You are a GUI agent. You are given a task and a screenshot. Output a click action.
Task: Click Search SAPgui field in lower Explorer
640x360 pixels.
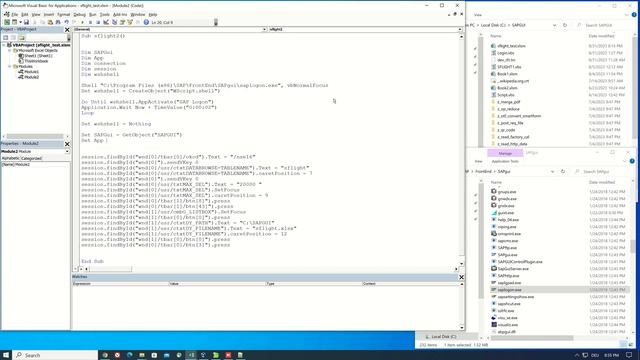click(602, 171)
